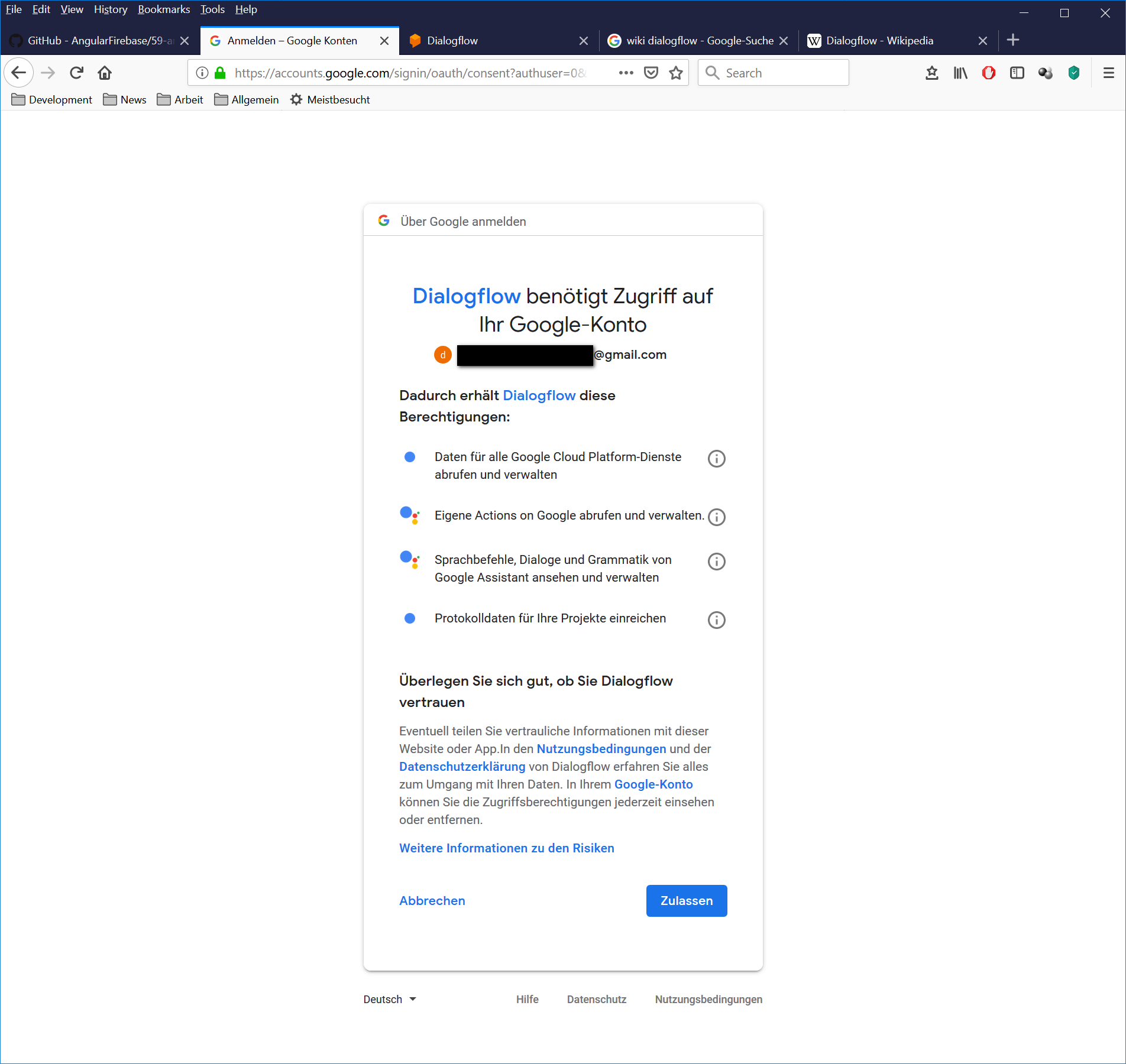This screenshot has height=1064, width=1126.
Task: Open the Edit menu
Action: (x=41, y=9)
